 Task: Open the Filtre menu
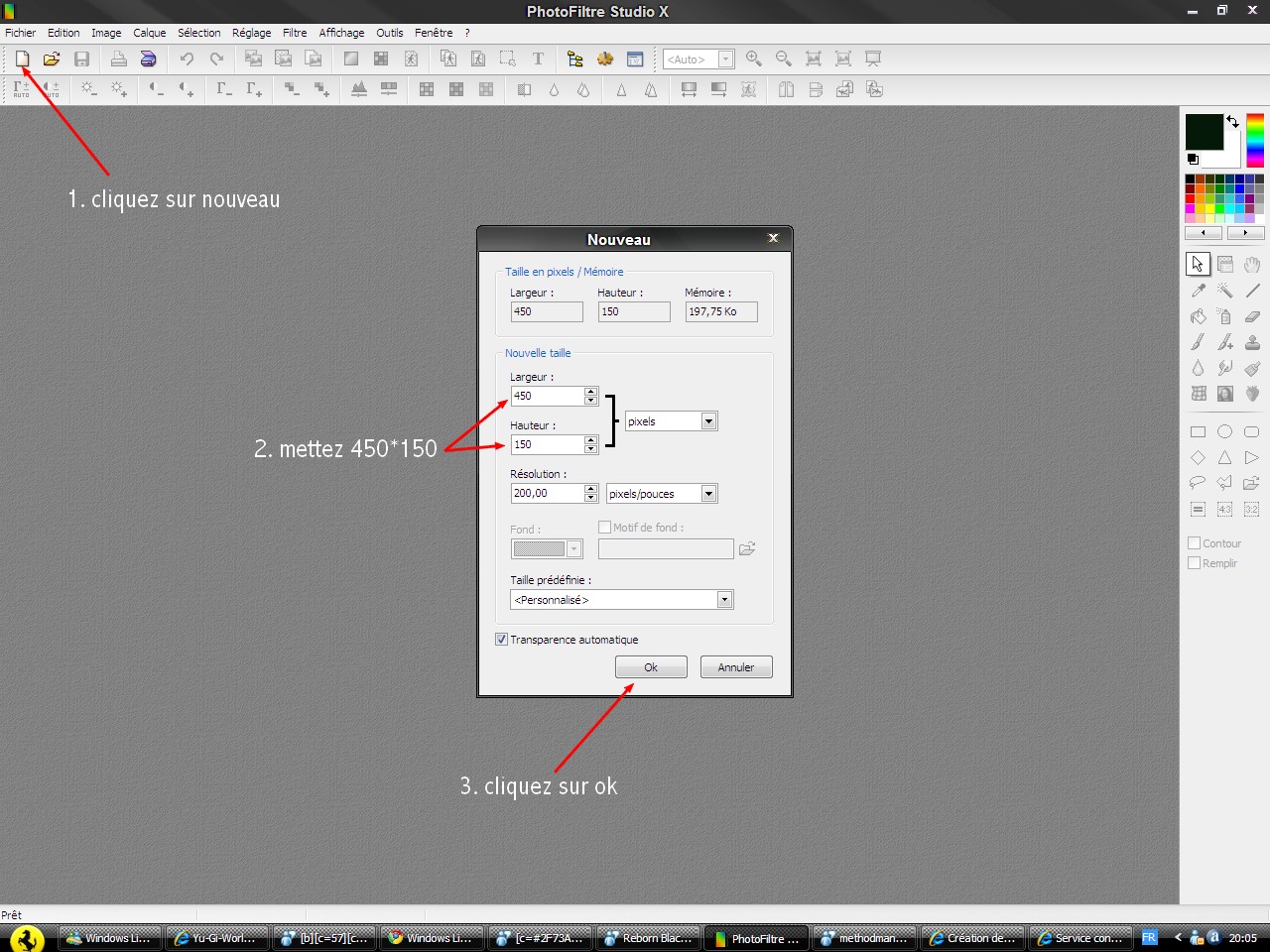295,33
